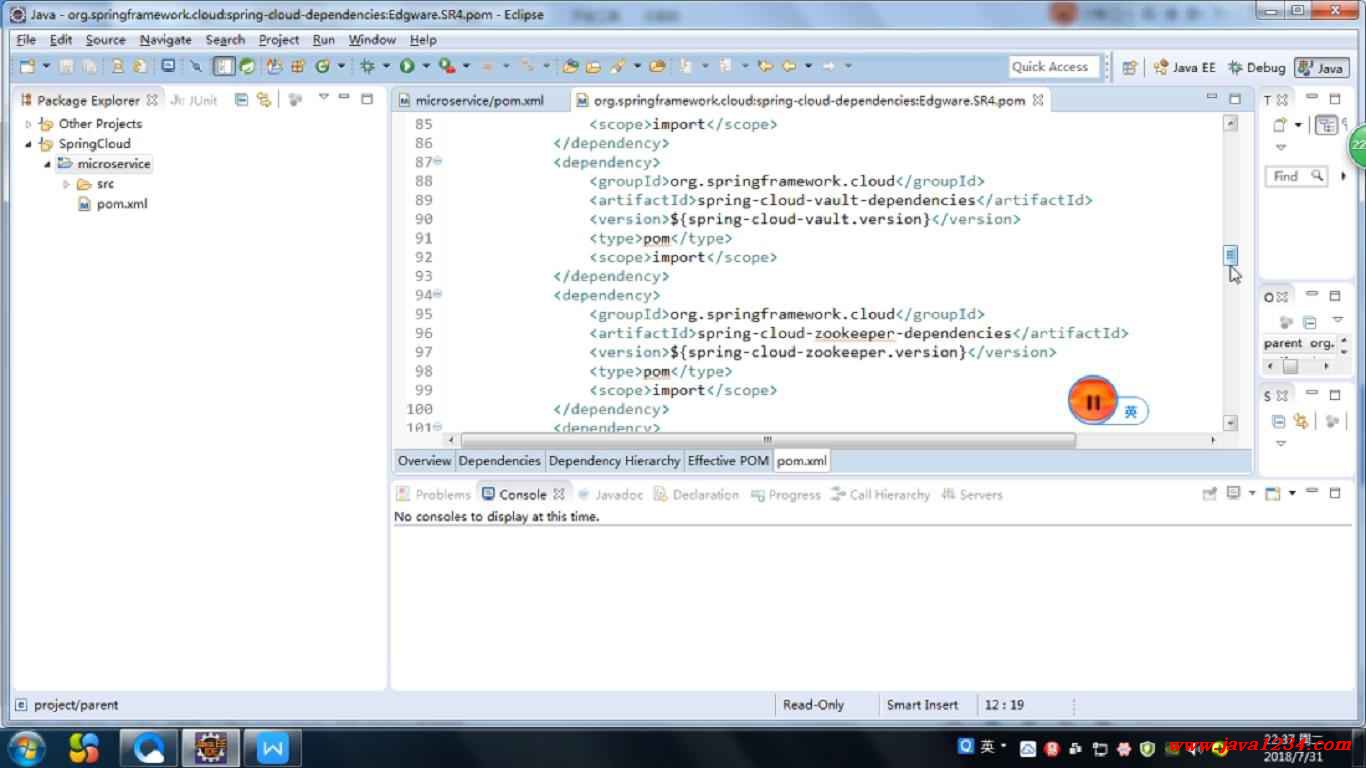This screenshot has height=768, width=1366.
Task: Click the spring-cloud-vault.version text on line 90
Action: coord(804,219)
